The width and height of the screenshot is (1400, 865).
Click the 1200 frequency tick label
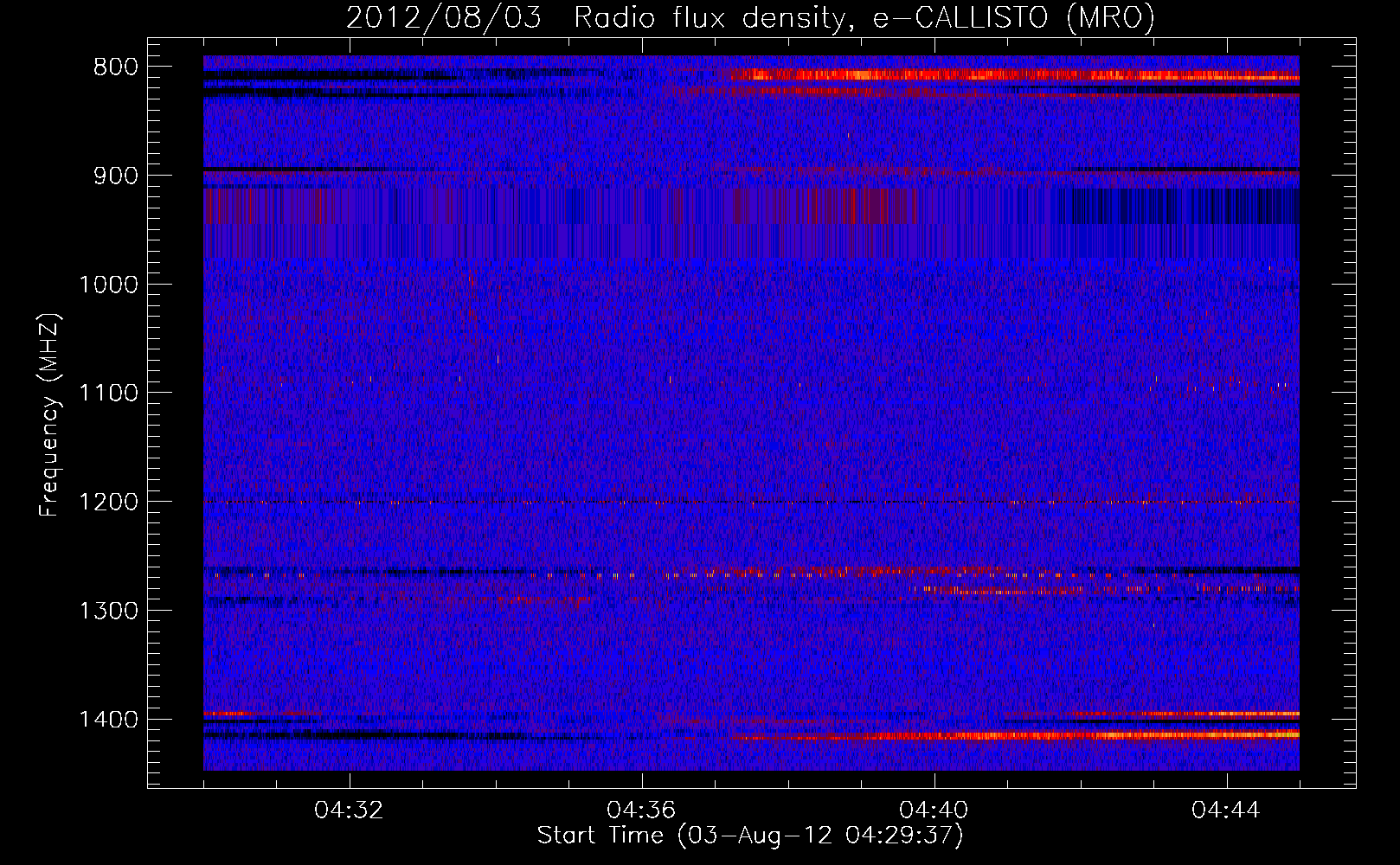tap(108, 502)
